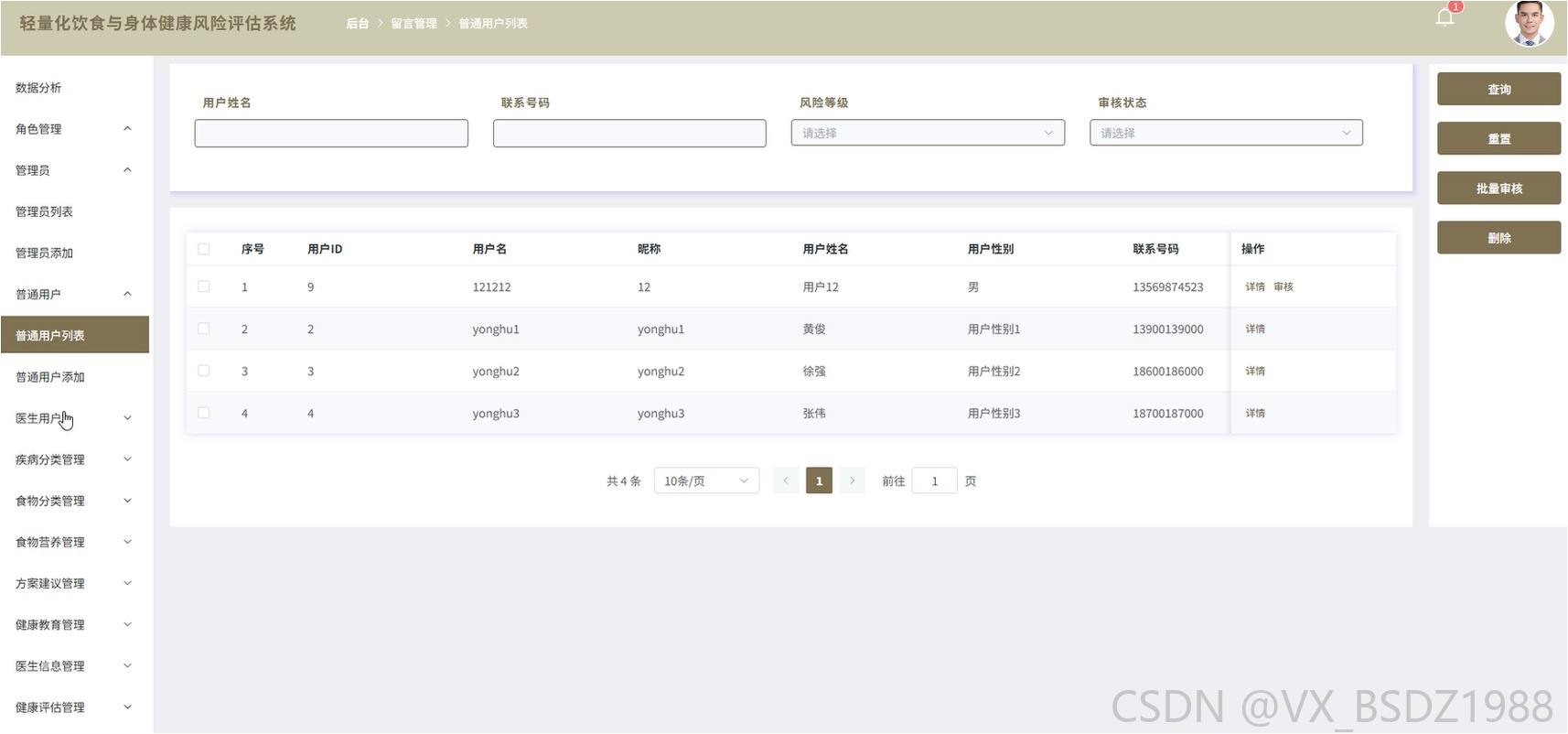1568x734 pixels.
Task: Collapse the 普通用户 menu
Action: tap(74, 294)
